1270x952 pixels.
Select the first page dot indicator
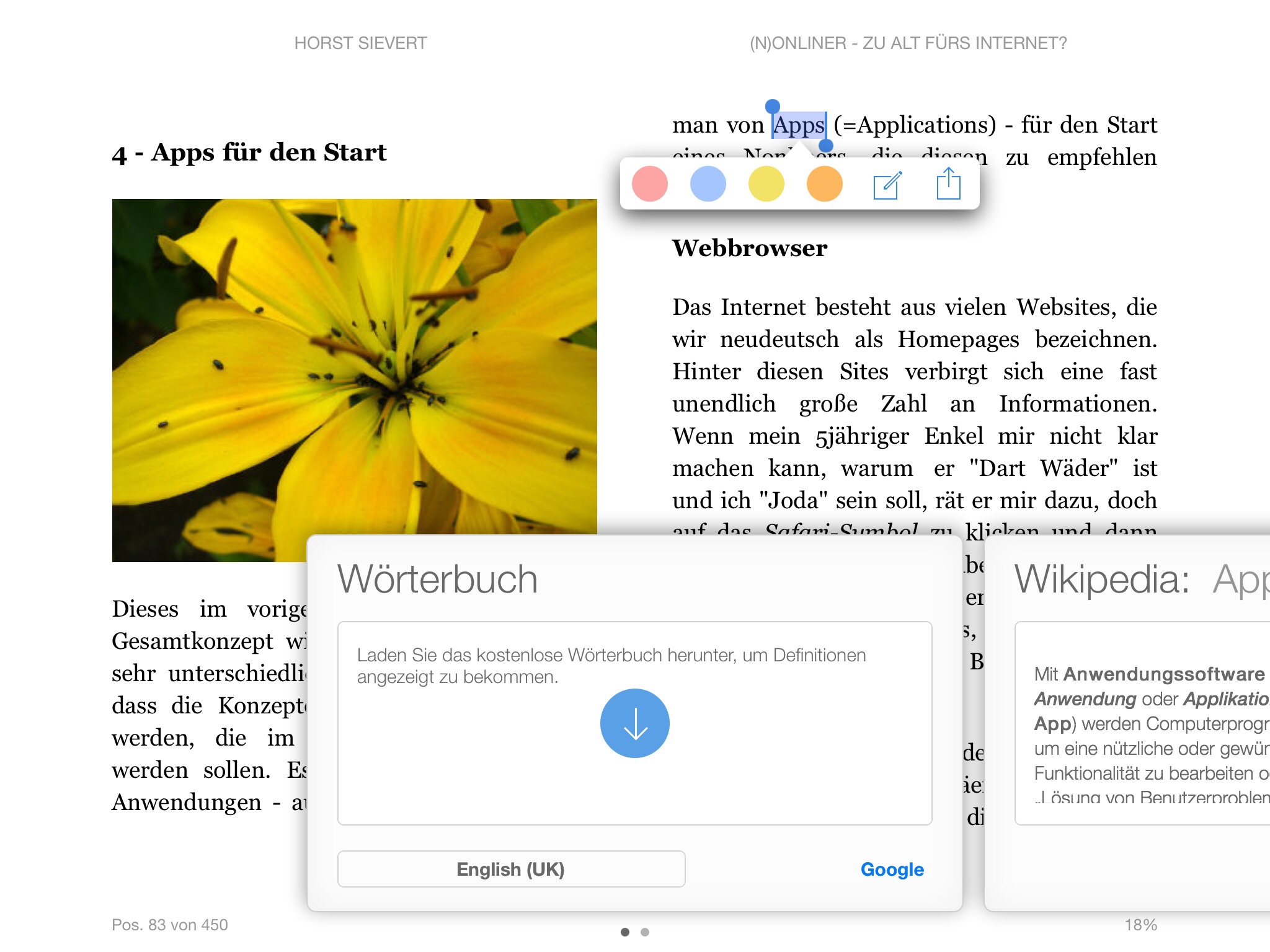pos(625,932)
